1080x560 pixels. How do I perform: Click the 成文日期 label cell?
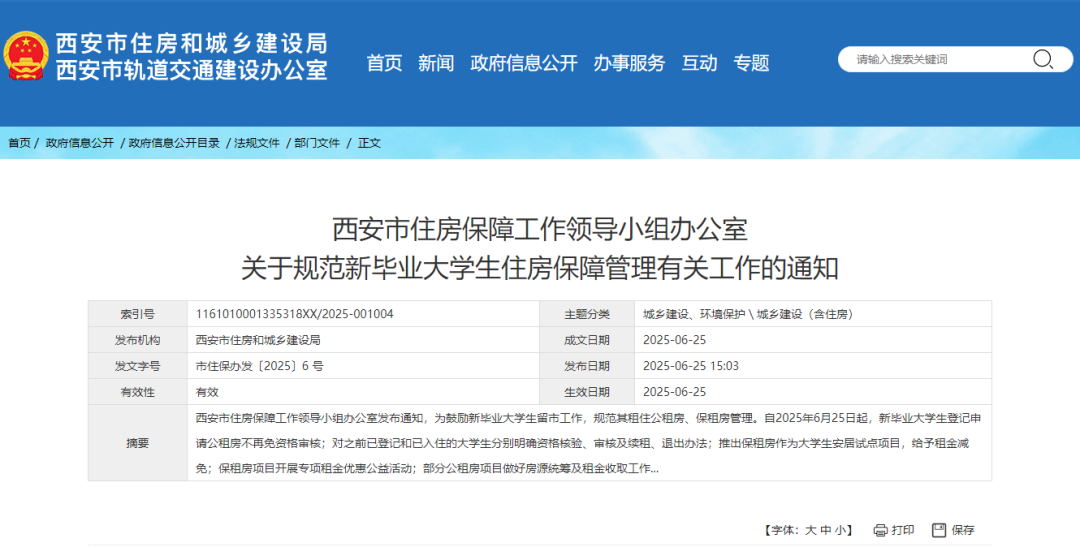click(587, 340)
